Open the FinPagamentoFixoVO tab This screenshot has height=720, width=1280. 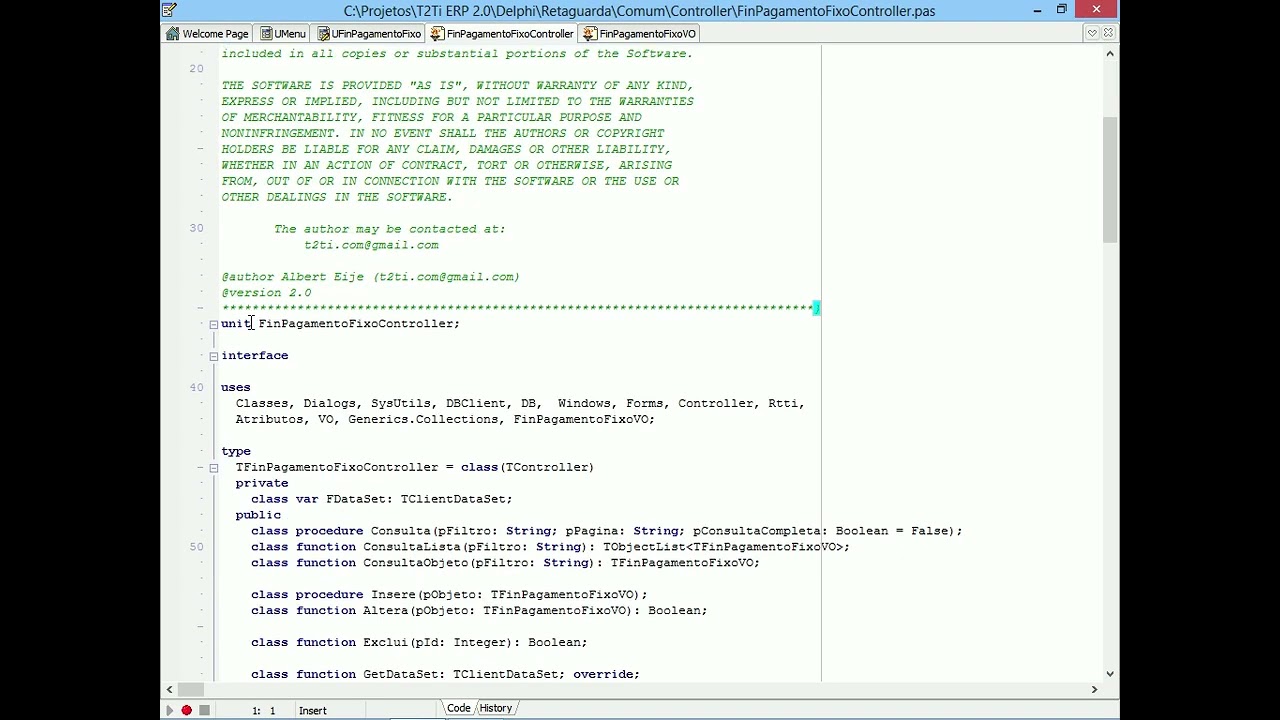[x=639, y=34]
